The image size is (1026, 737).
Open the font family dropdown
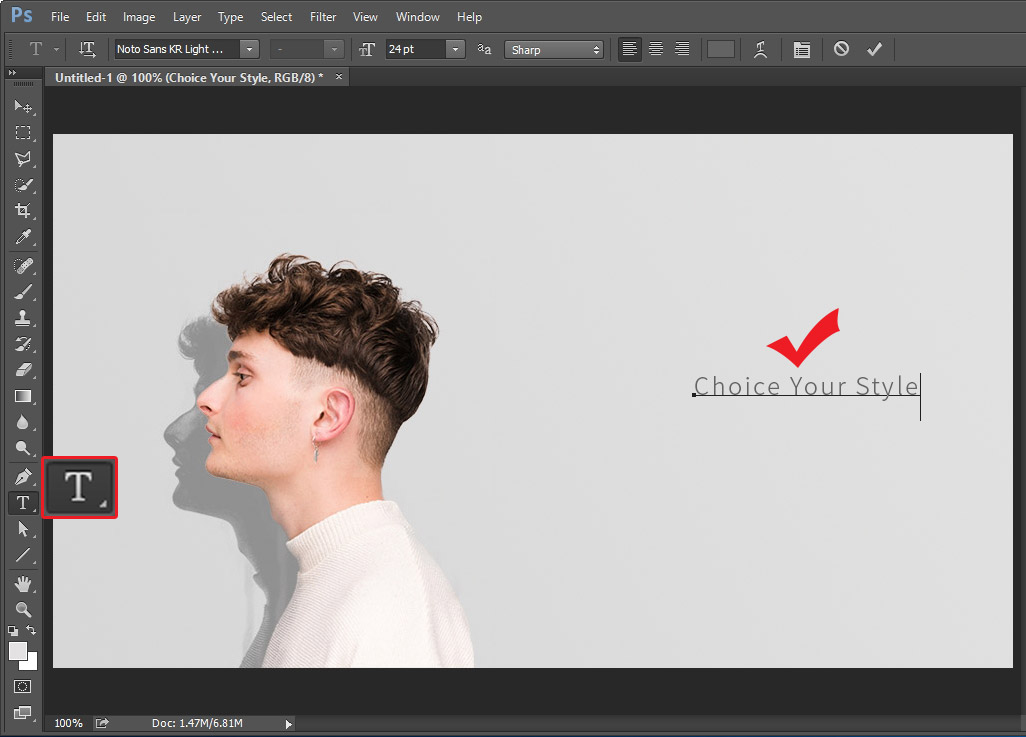point(249,49)
